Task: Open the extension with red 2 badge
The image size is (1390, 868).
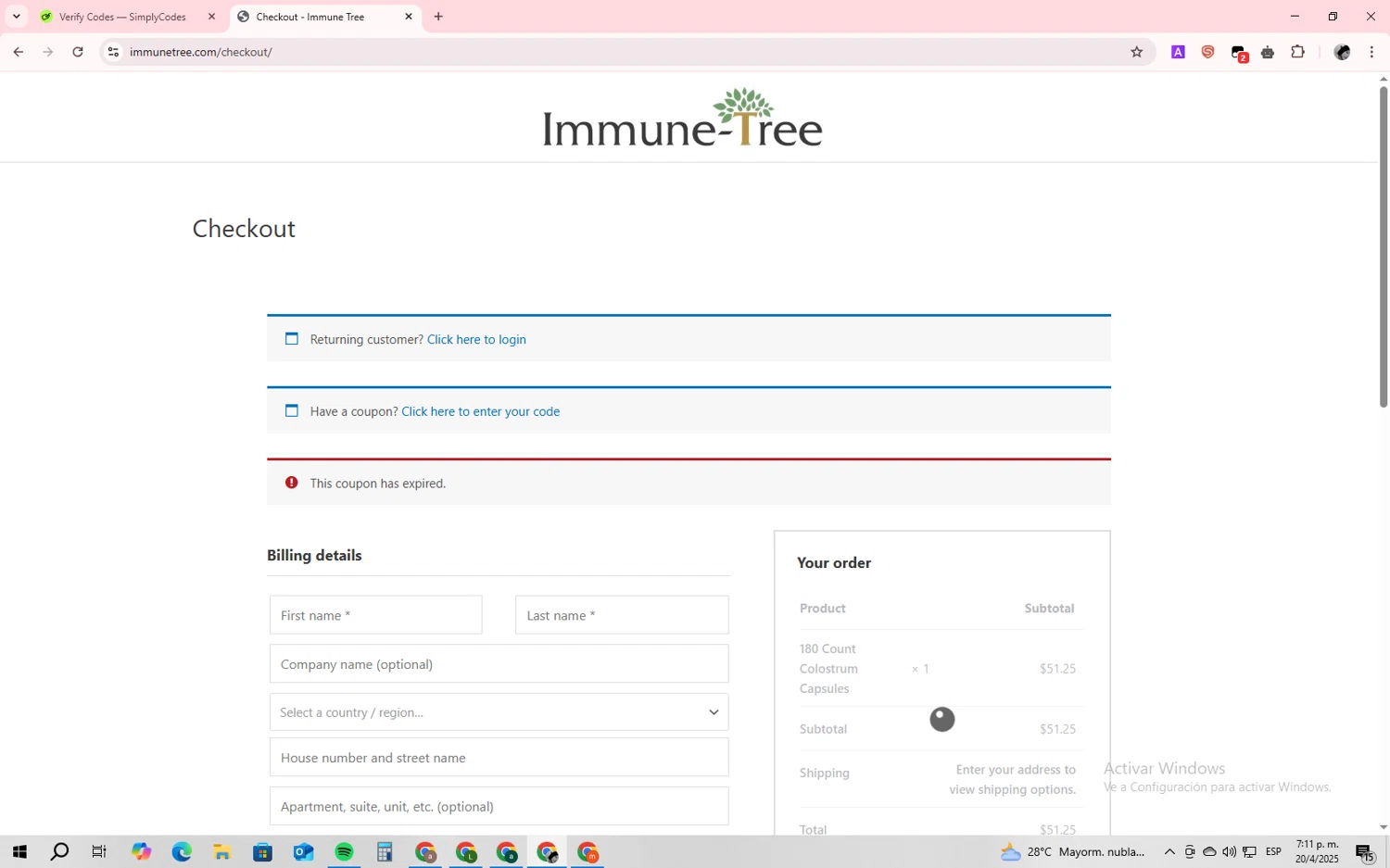Action: click(x=1239, y=53)
